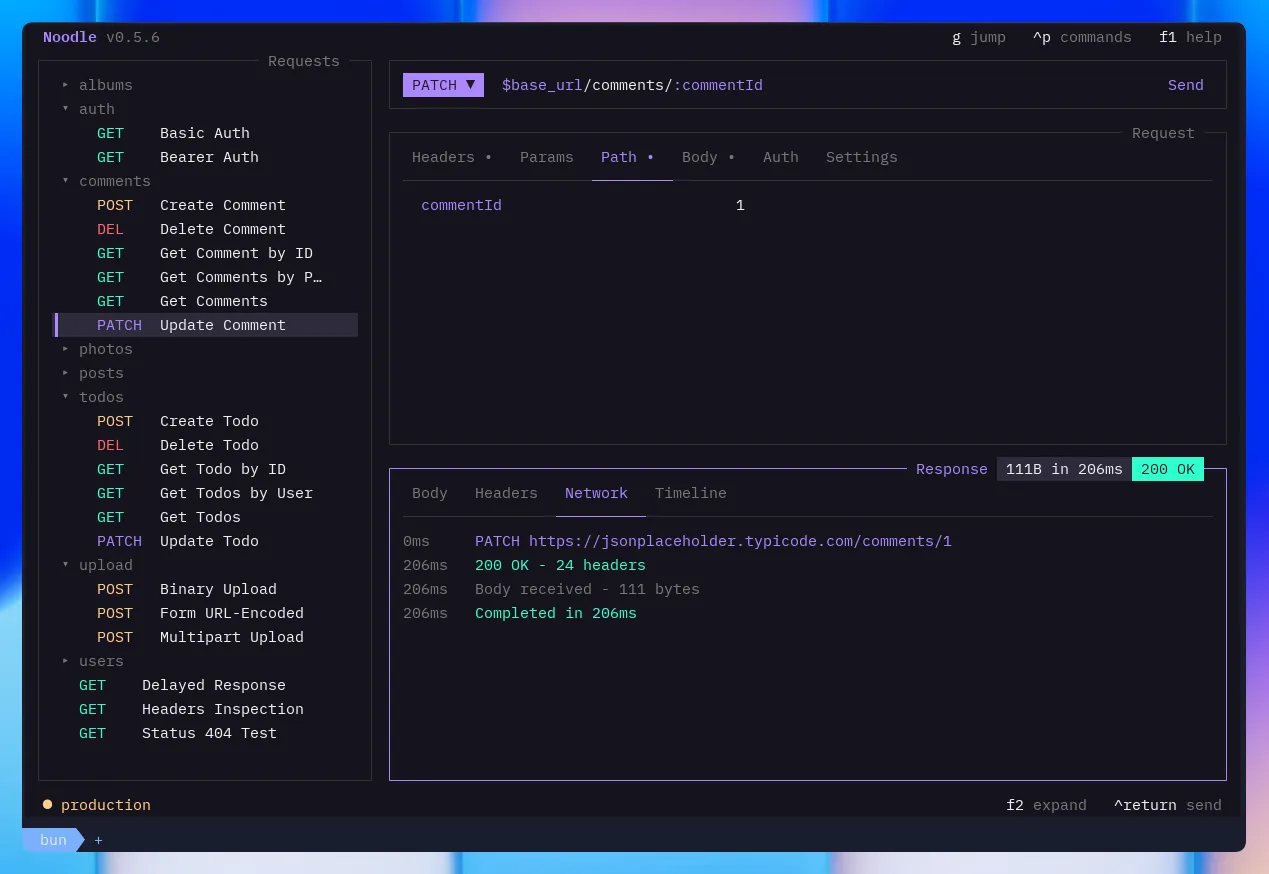Viewport: 1269px width, 874px height.
Task: Click the 111B in 206ms badge
Action: pos(1064,469)
